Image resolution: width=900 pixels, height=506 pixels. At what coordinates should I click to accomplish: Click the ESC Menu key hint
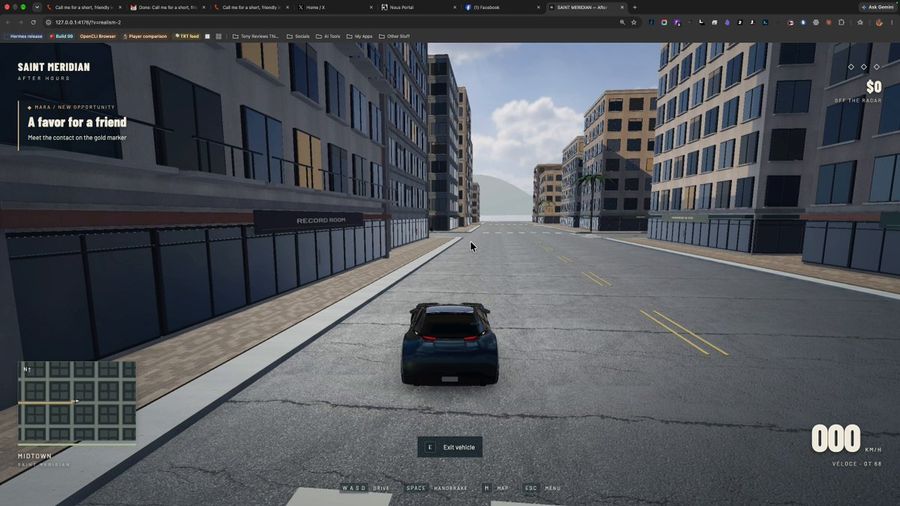tap(543, 488)
